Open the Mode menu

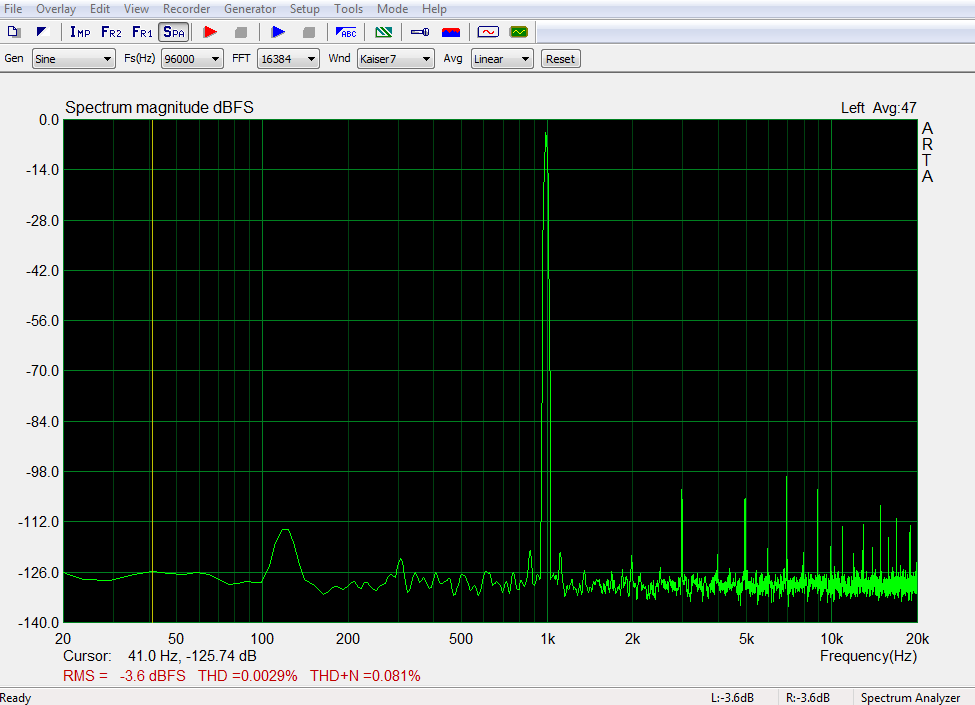(x=392, y=9)
